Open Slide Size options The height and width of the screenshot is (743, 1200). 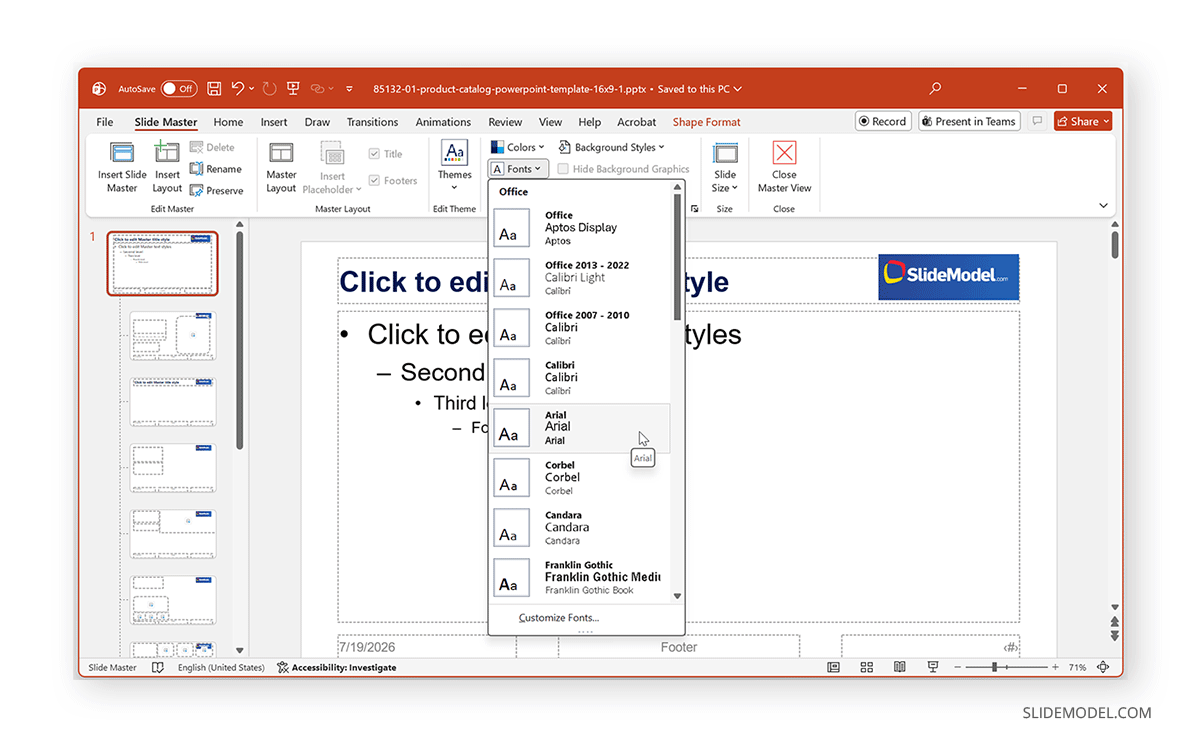click(725, 166)
